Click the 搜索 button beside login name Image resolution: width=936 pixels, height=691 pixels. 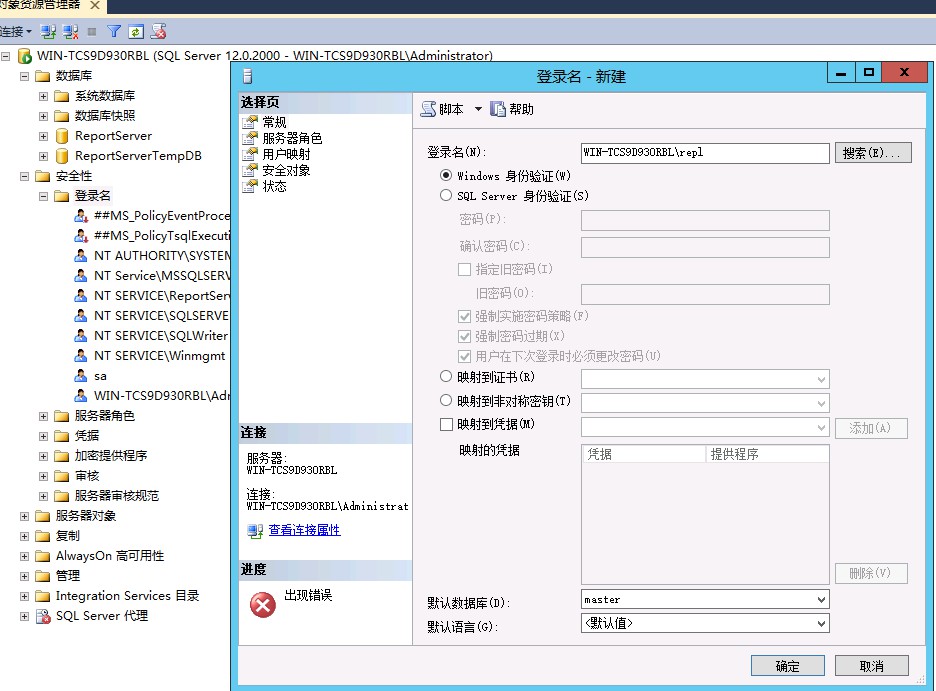click(873, 153)
